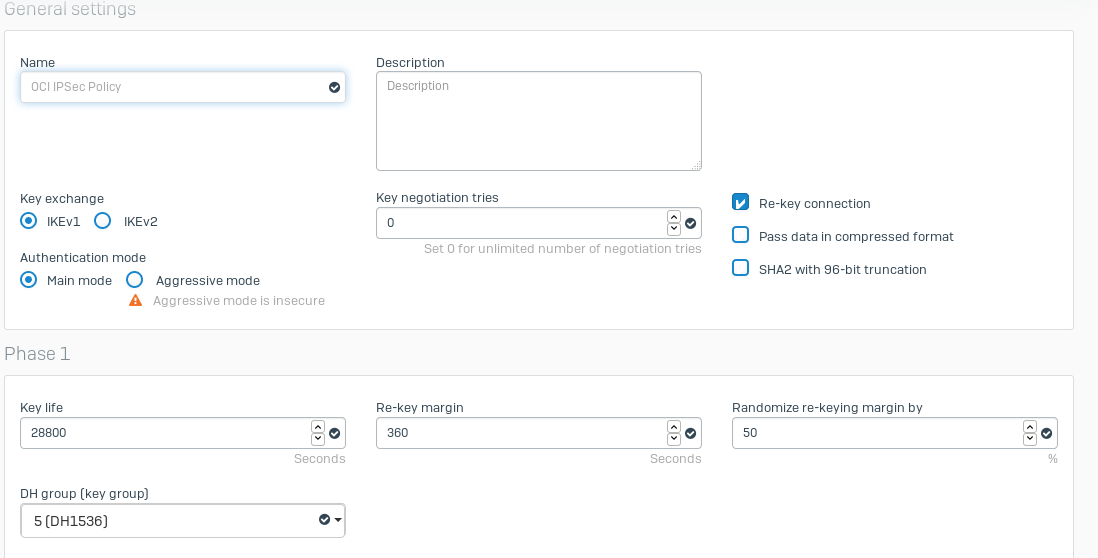This screenshot has width=1098, height=558.
Task: Decrease Key negotiation tries with down arrow
Action: click(x=674, y=229)
